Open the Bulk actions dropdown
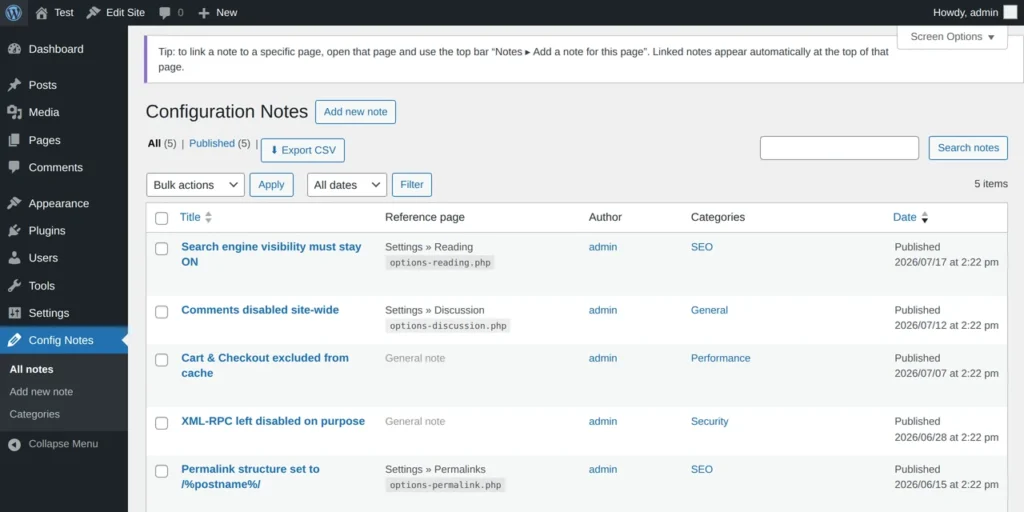This screenshot has height=512, width=1024. coord(195,185)
